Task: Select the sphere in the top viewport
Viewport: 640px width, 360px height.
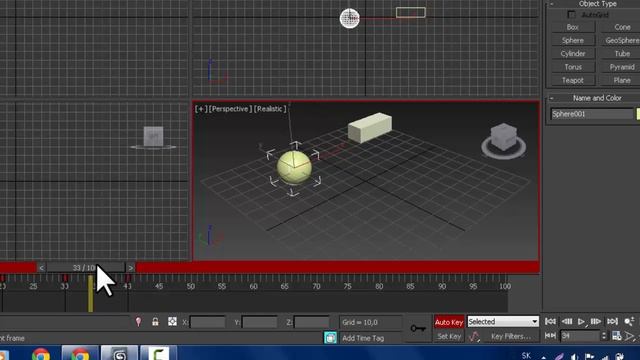Action: [350, 18]
